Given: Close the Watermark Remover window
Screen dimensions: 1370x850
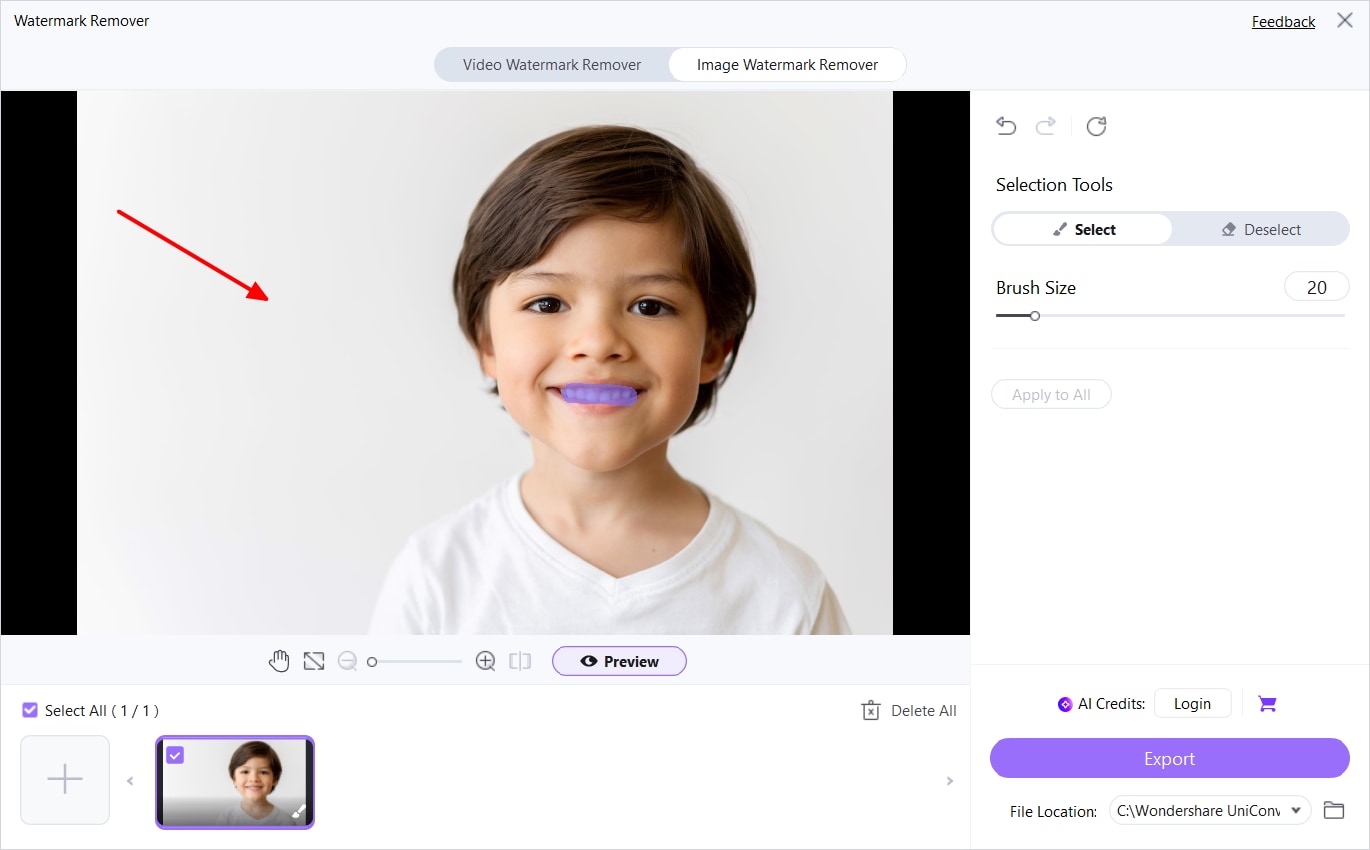Looking at the screenshot, I should (x=1345, y=20).
